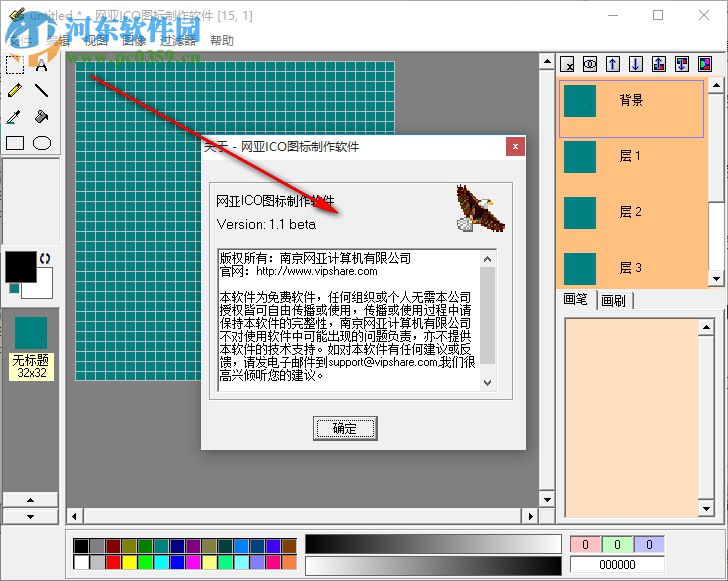Select the 层 2 layer

(x=631, y=212)
